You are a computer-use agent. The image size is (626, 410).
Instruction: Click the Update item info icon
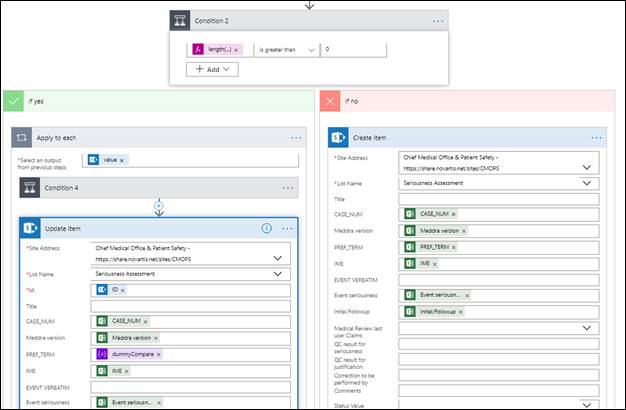267,228
